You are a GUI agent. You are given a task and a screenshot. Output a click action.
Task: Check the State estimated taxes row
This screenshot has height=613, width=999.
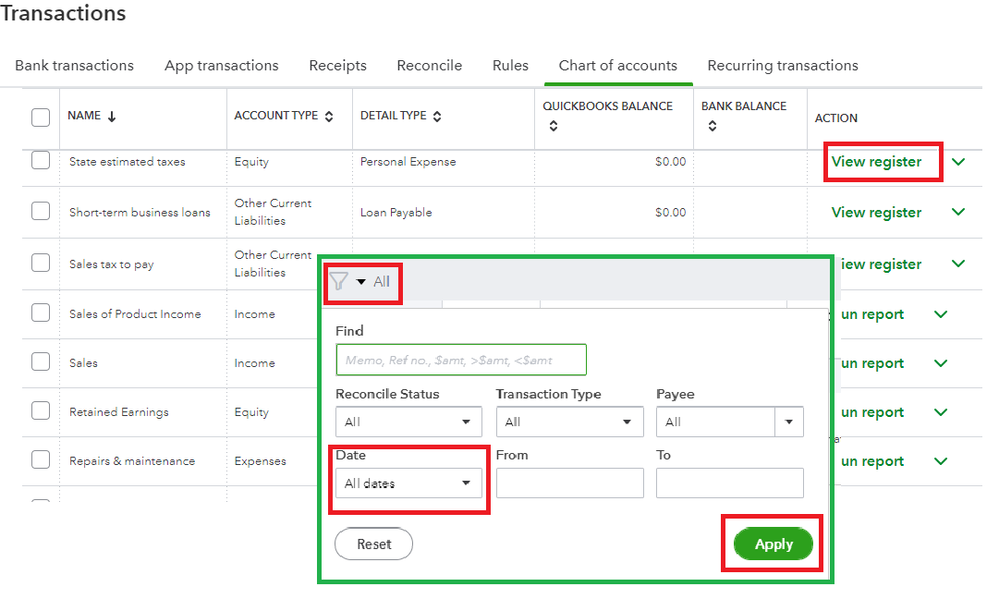coord(41,161)
